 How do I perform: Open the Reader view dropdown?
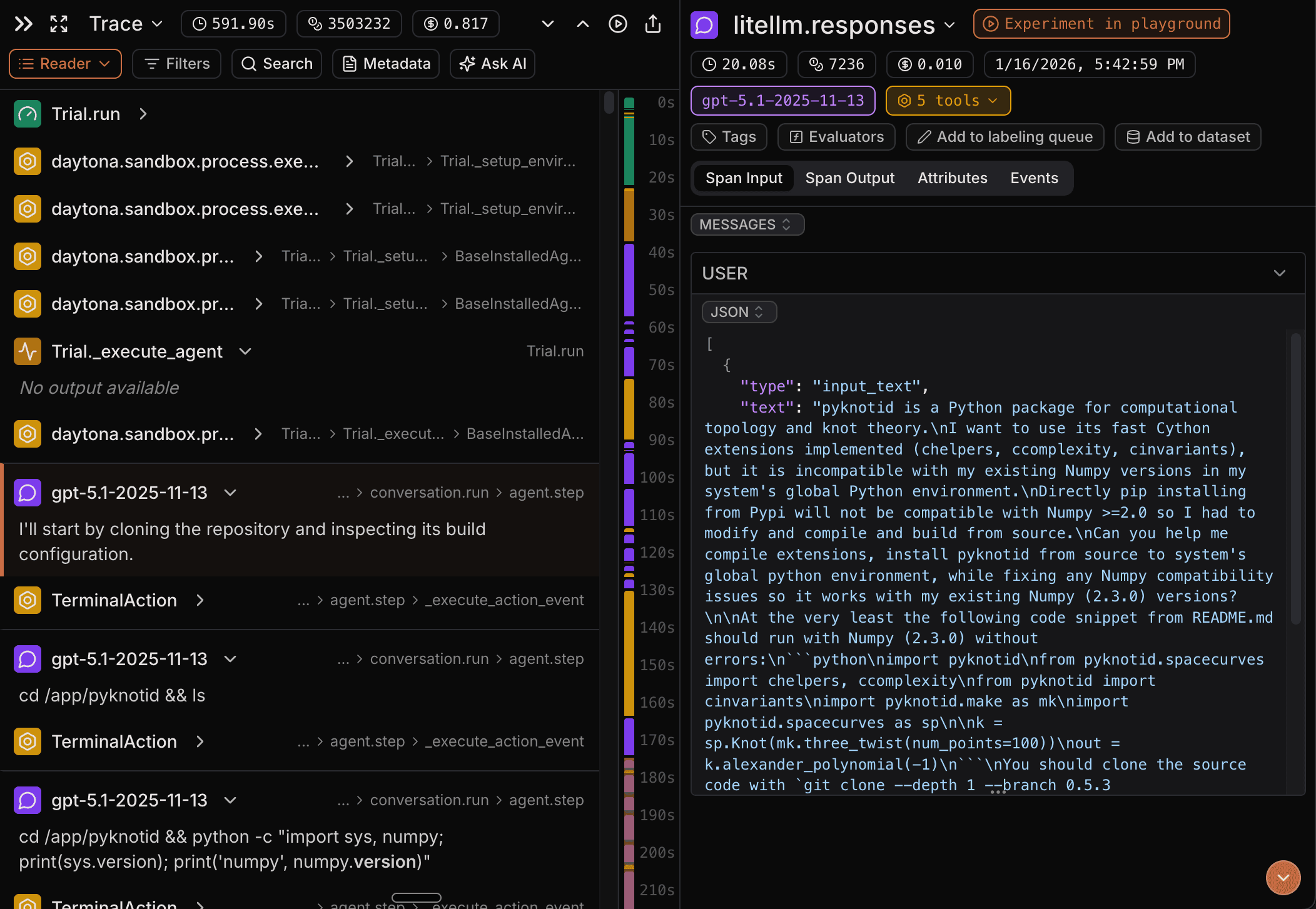click(64, 63)
